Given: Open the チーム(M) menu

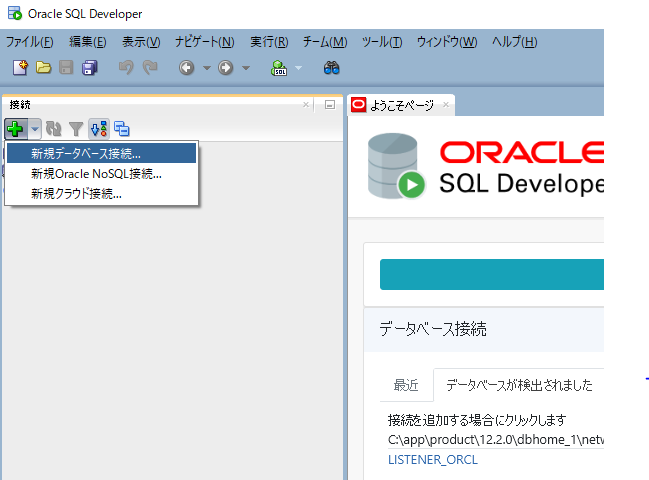Looking at the screenshot, I should coord(325,42).
